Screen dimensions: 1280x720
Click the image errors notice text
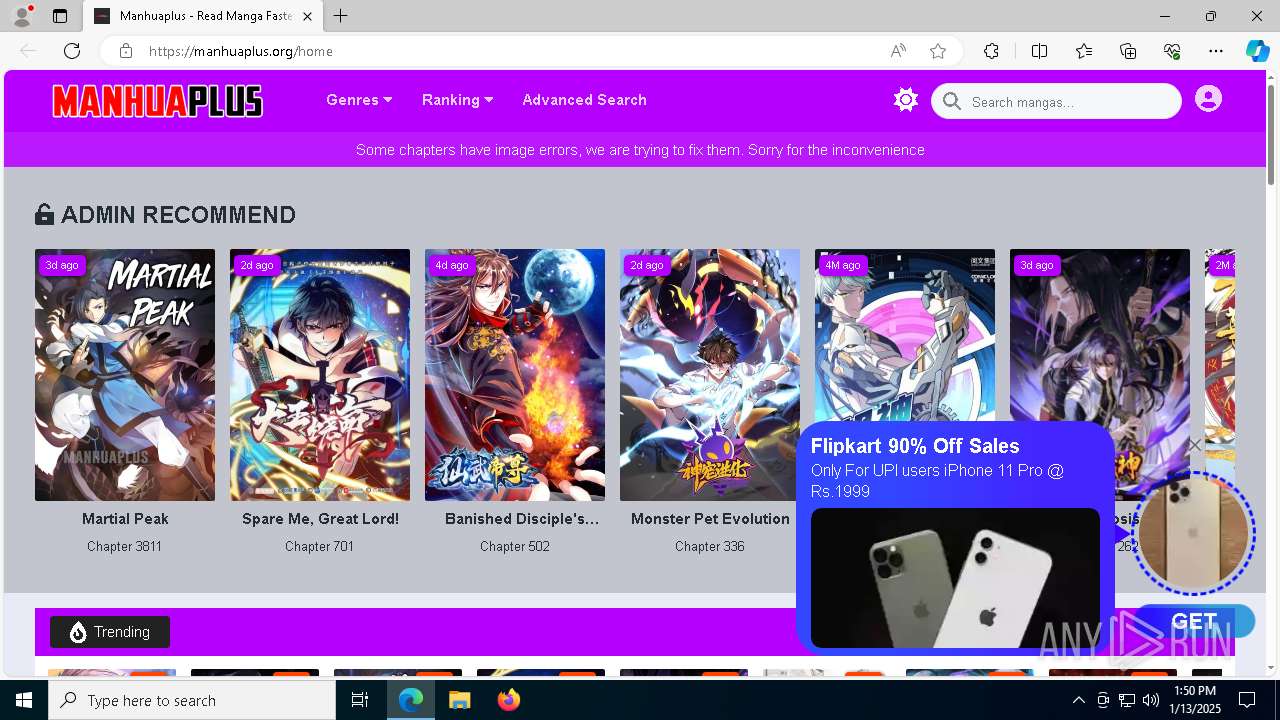(x=640, y=150)
